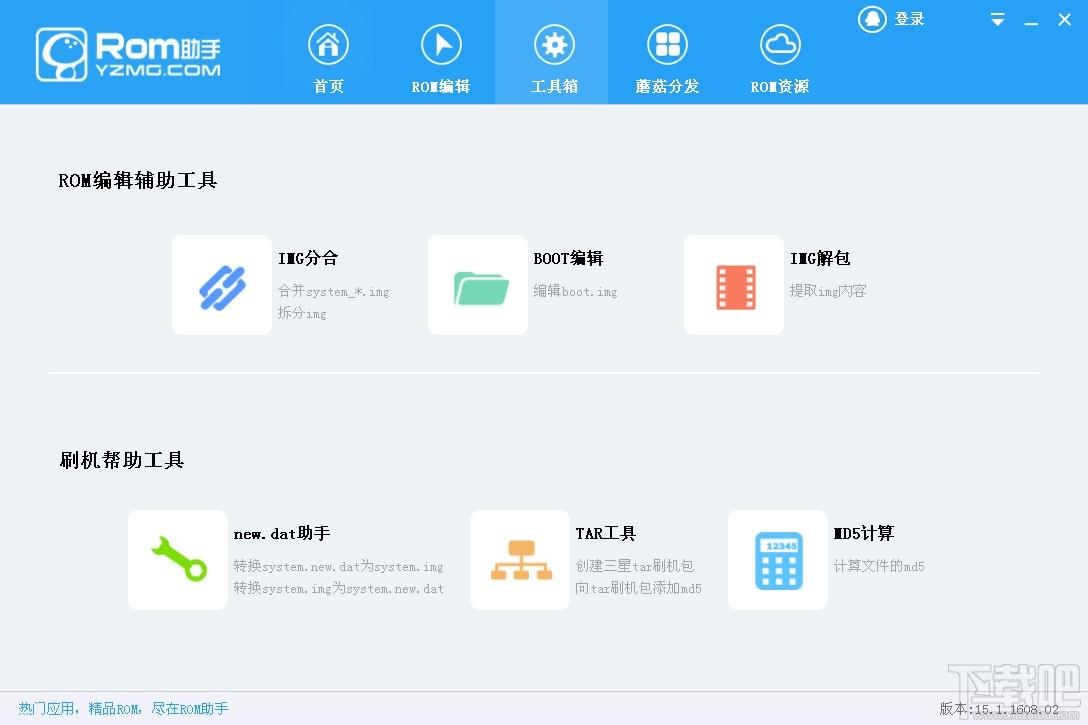This screenshot has width=1088, height=725.
Task: Click the 登录 login link
Action: pos(910,19)
